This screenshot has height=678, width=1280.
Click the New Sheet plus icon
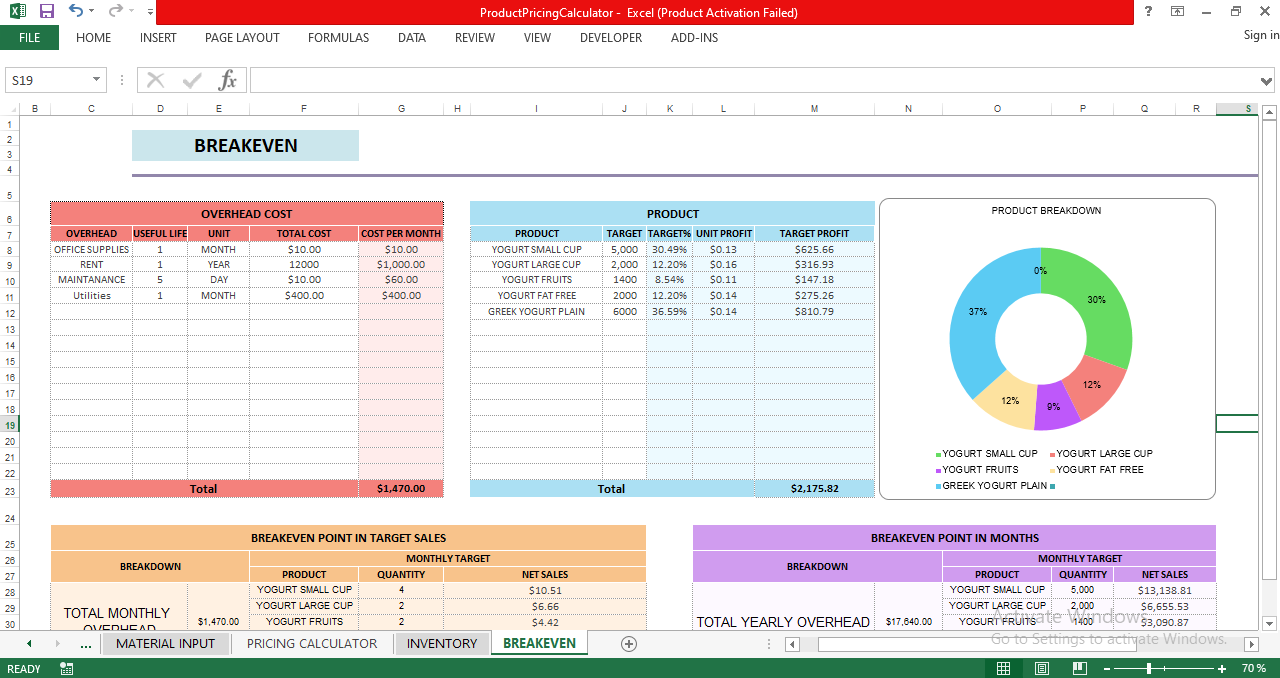[629, 643]
